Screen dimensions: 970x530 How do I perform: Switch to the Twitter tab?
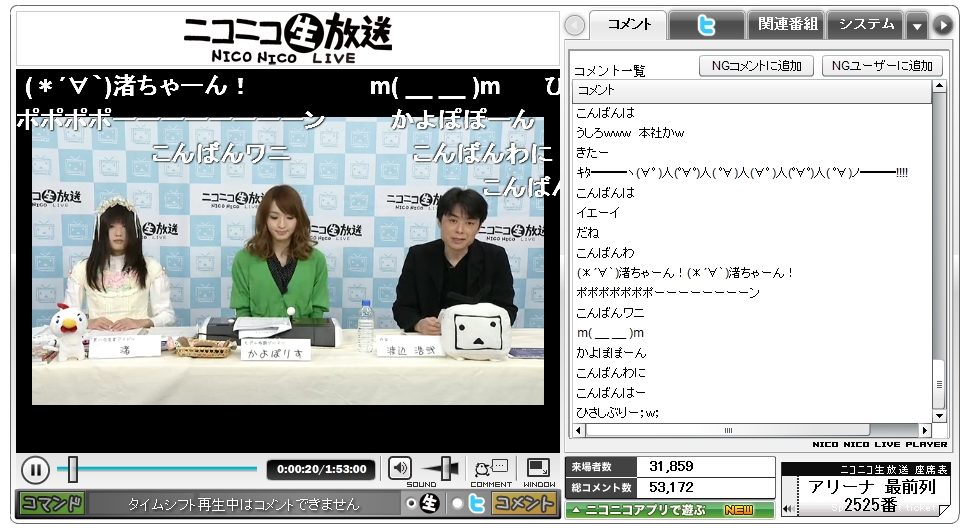706,25
